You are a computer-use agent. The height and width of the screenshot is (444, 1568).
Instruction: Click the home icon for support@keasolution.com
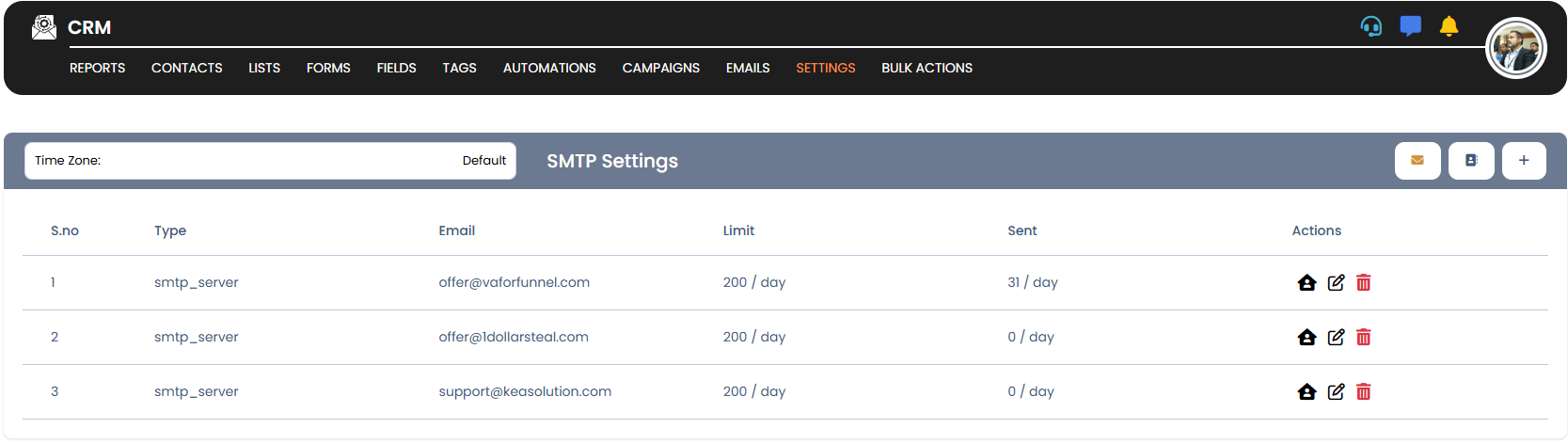[x=1307, y=391]
